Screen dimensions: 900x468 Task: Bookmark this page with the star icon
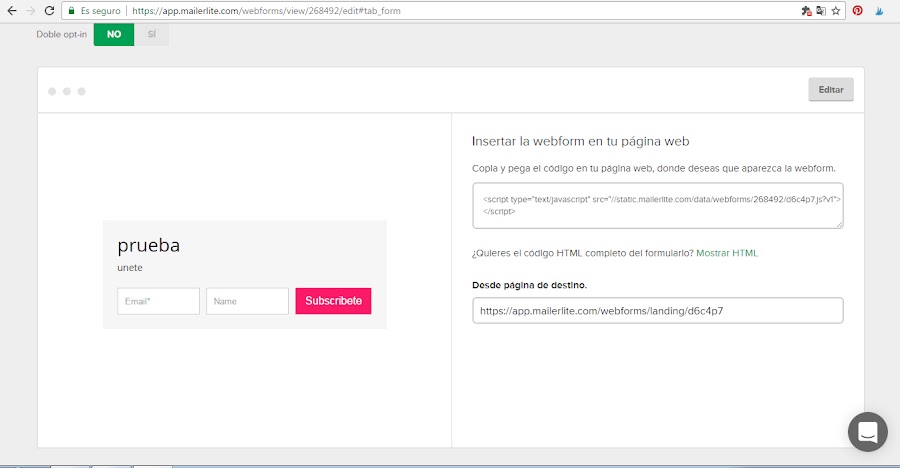(x=836, y=11)
